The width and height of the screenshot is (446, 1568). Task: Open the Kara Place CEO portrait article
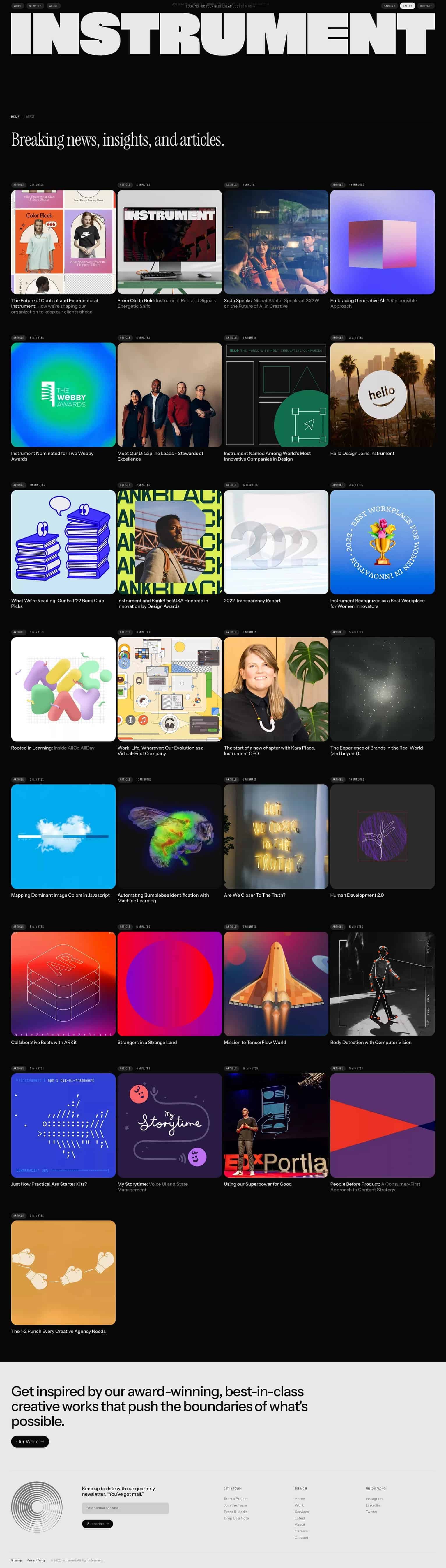[x=276, y=689]
